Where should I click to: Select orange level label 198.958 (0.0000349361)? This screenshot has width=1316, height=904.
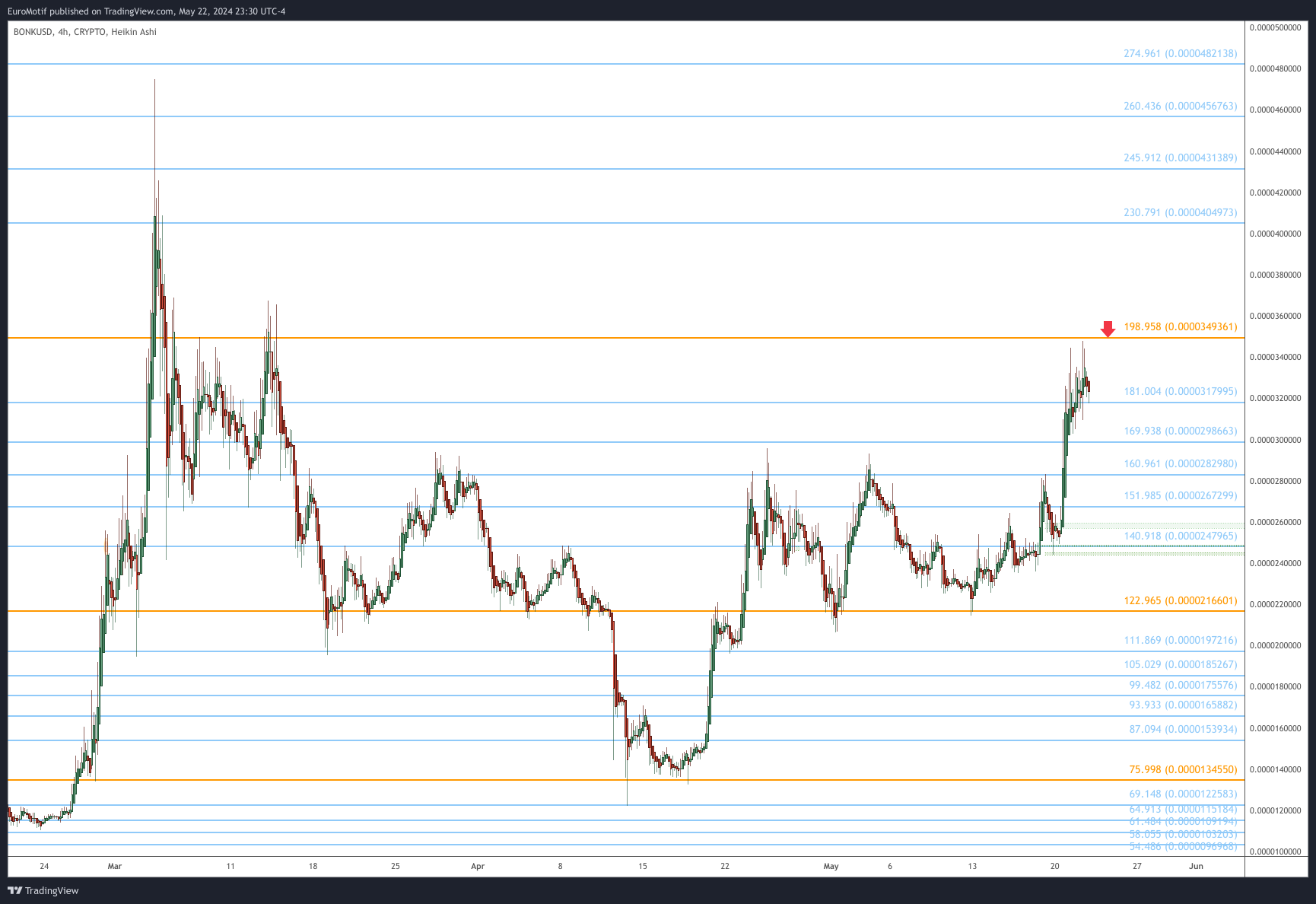(x=1181, y=326)
